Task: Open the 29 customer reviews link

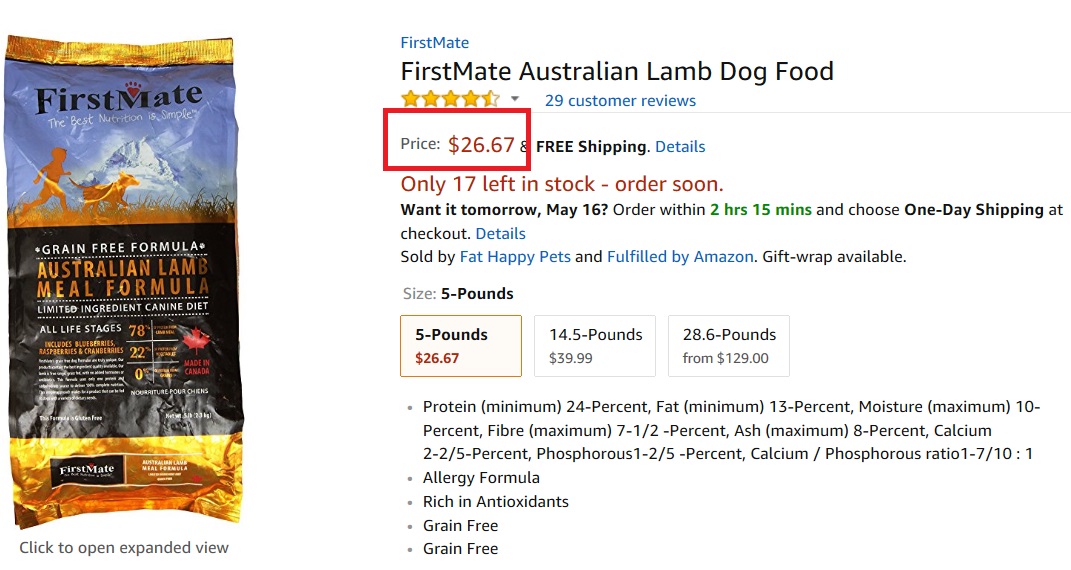Action: pos(620,100)
